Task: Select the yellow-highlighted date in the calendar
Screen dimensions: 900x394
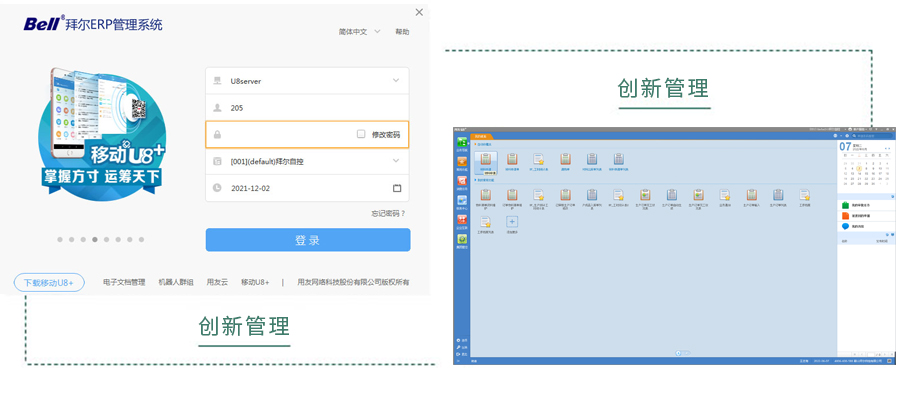Action: point(859,168)
